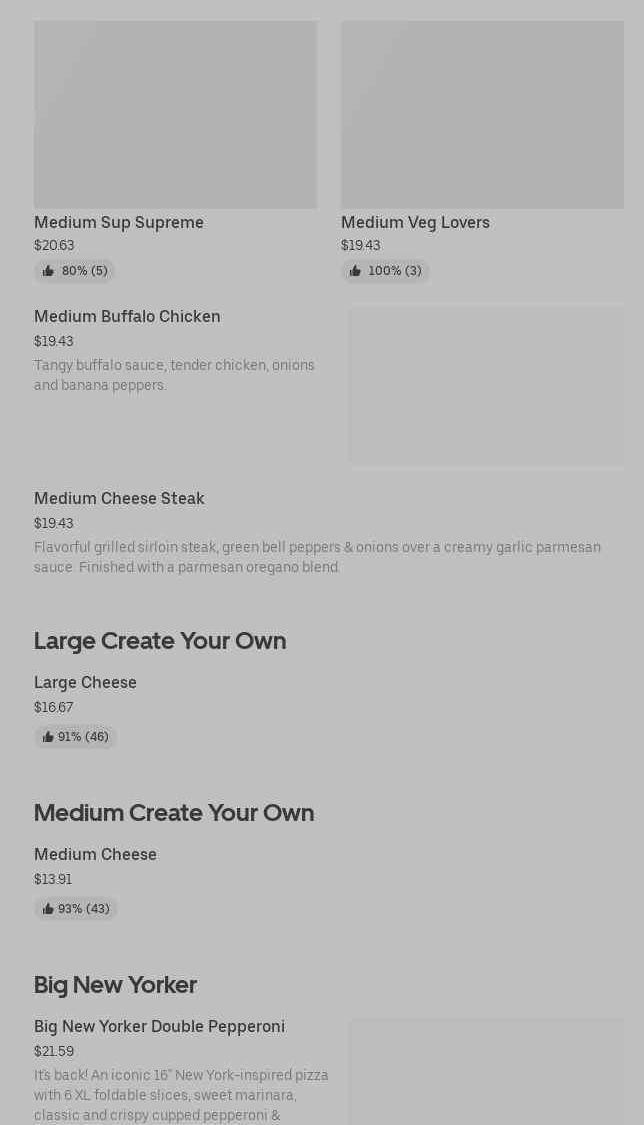The height and width of the screenshot is (1125, 644).
Task: Select Medium Cheese Steak pizza
Action: click(x=119, y=498)
